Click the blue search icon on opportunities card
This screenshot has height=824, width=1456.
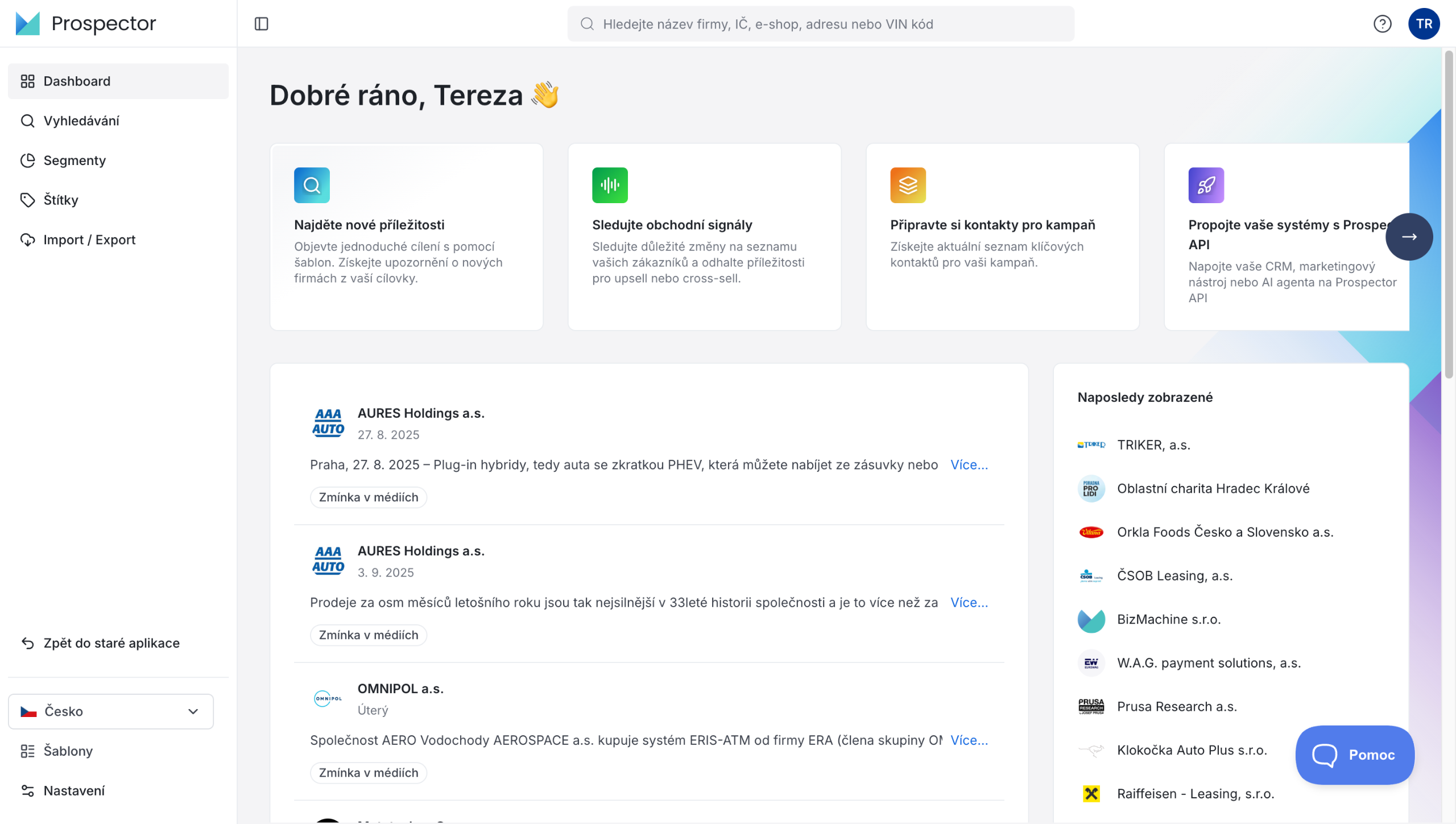pyautogui.click(x=312, y=185)
